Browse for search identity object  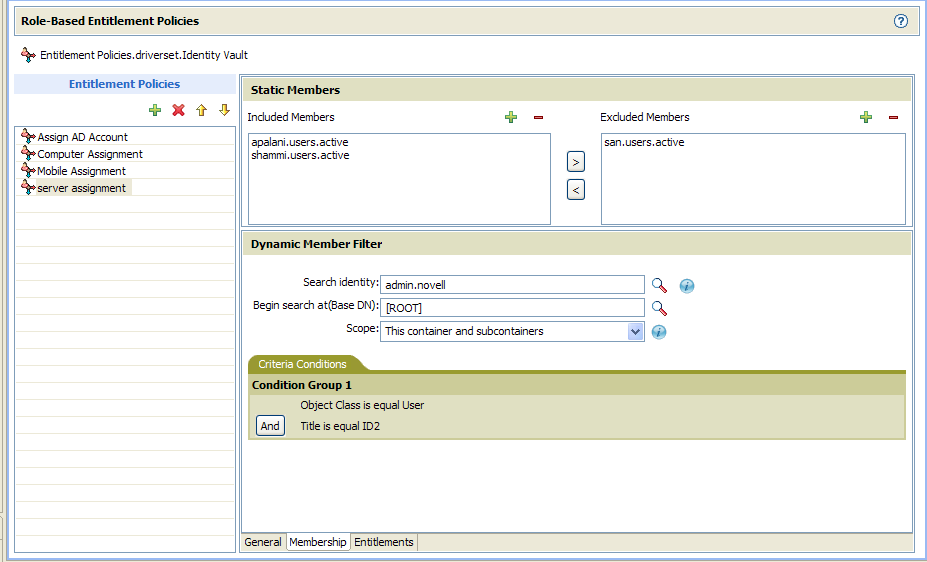(659, 285)
